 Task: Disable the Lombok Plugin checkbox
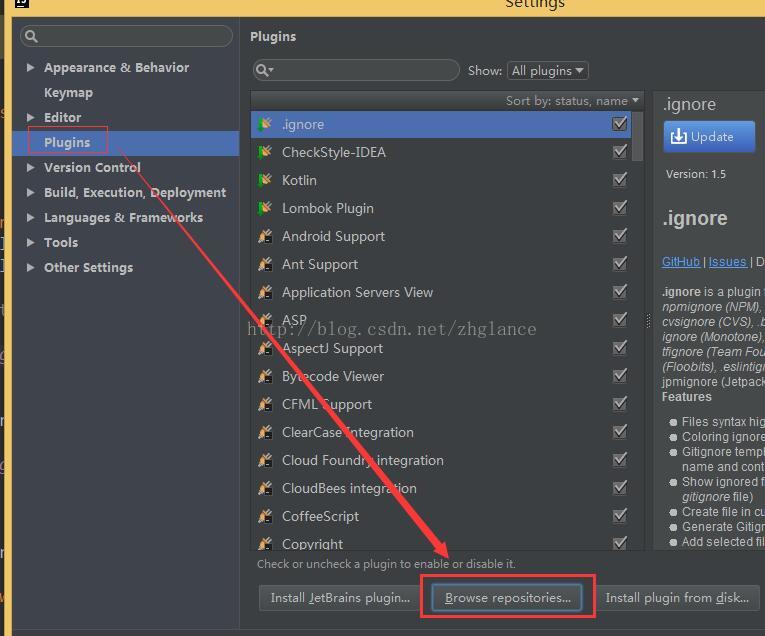[620, 208]
